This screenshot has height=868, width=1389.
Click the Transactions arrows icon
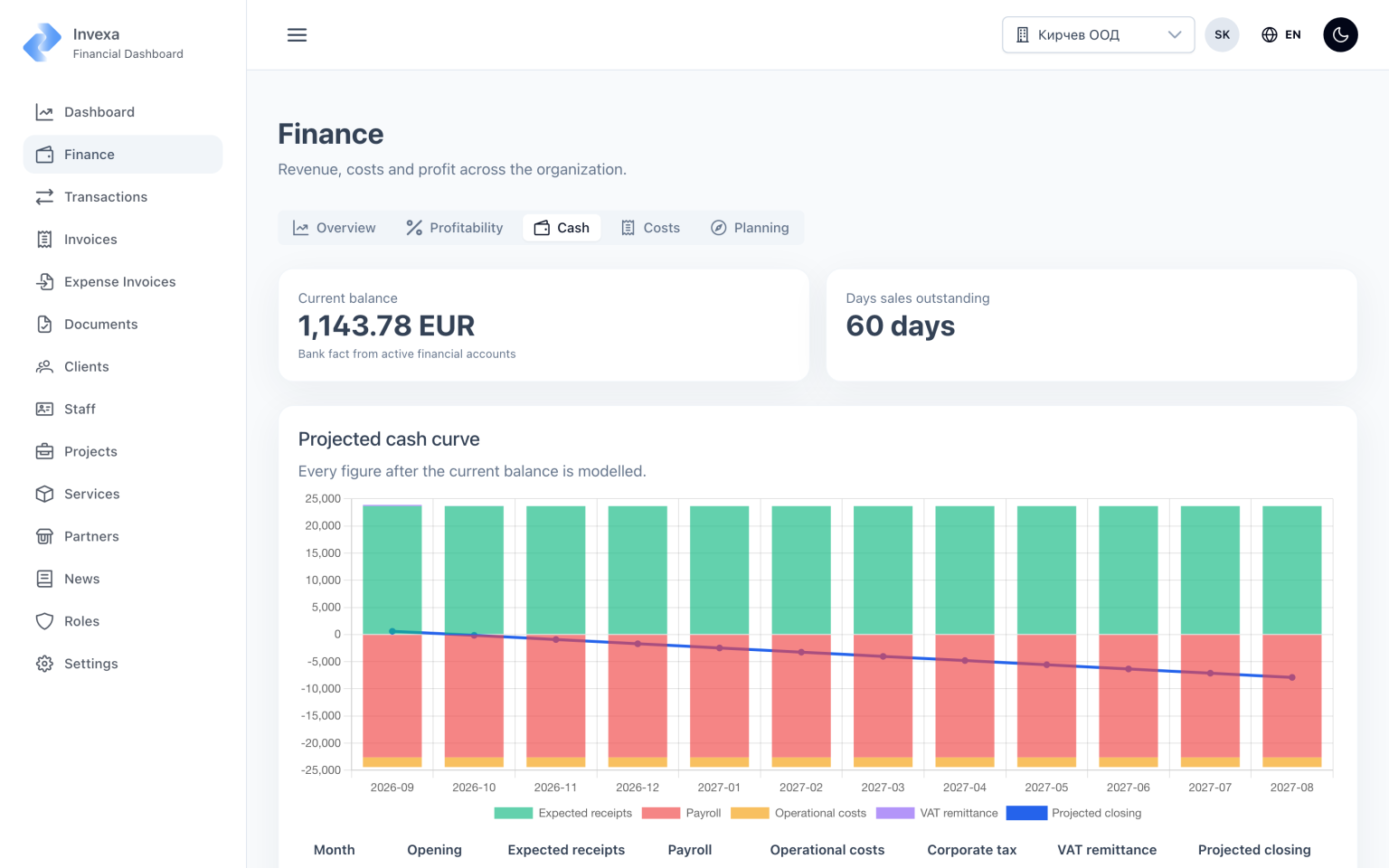pyautogui.click(x=44, y=197)
